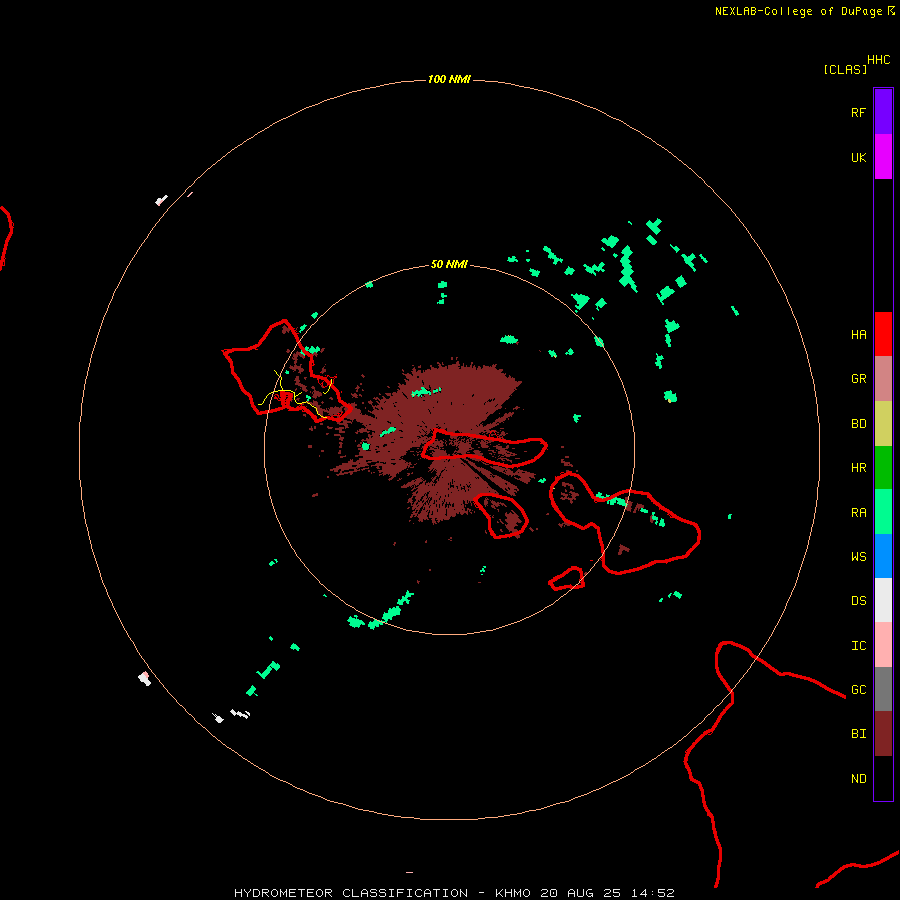The width and height of the screenshot is (900, 900).
Task: Click the HA red legend swatch
Action: click(883, 334)
